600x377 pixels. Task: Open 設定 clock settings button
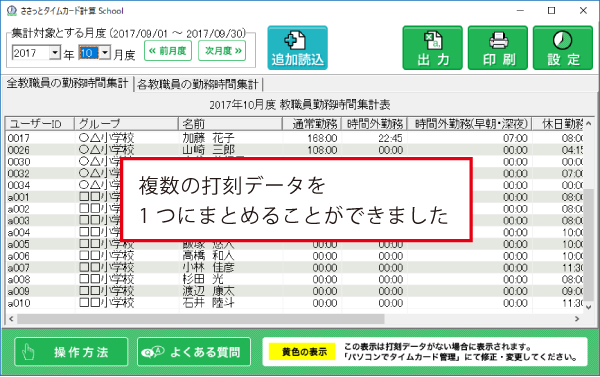pyautogui.click(x=563, y=48)
